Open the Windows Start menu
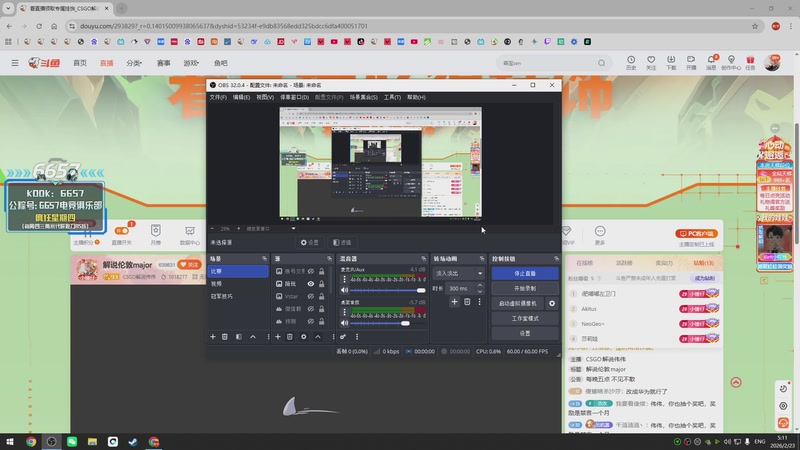800x450 pixels. click(x=10, y=441)
